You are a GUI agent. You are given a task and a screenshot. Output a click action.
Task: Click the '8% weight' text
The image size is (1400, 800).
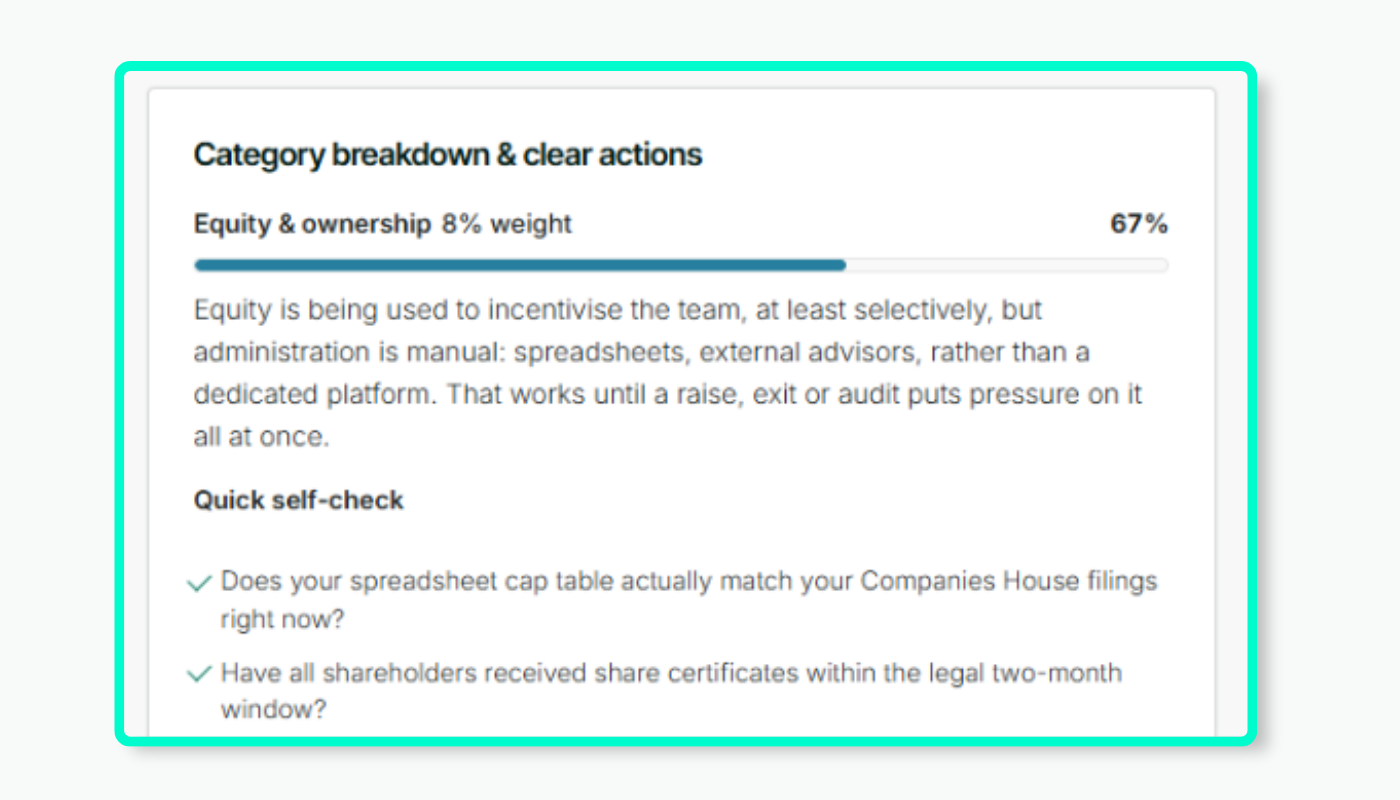click(x=507, y=224)
